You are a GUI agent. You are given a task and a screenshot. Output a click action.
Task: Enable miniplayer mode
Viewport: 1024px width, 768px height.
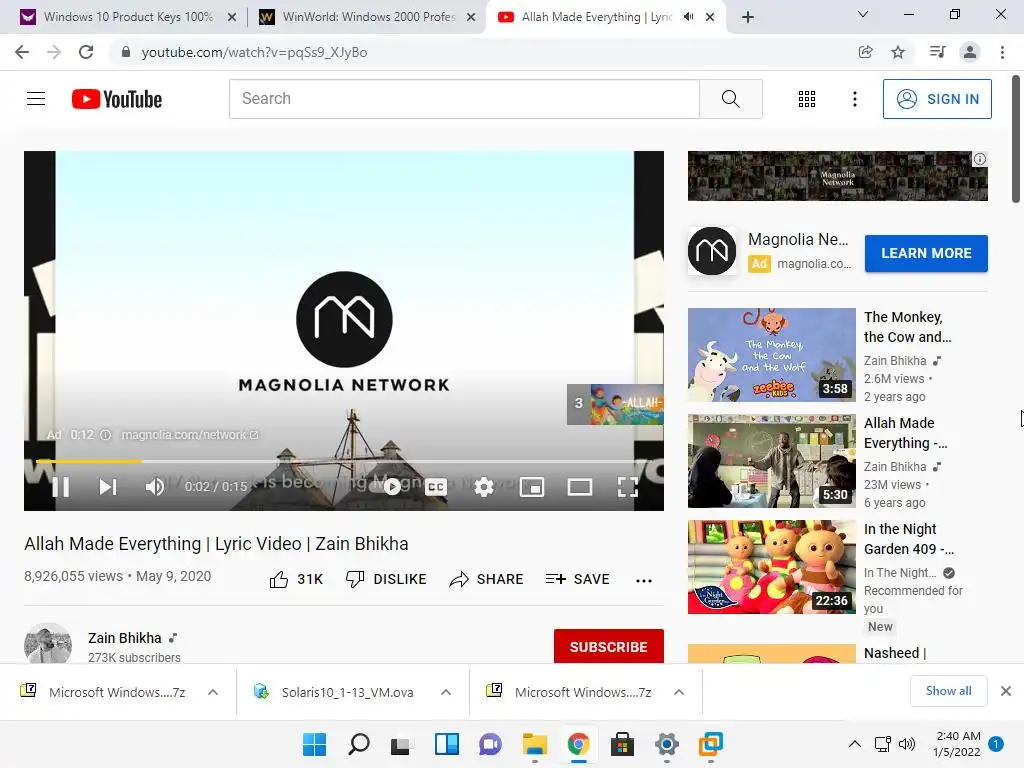532,487
